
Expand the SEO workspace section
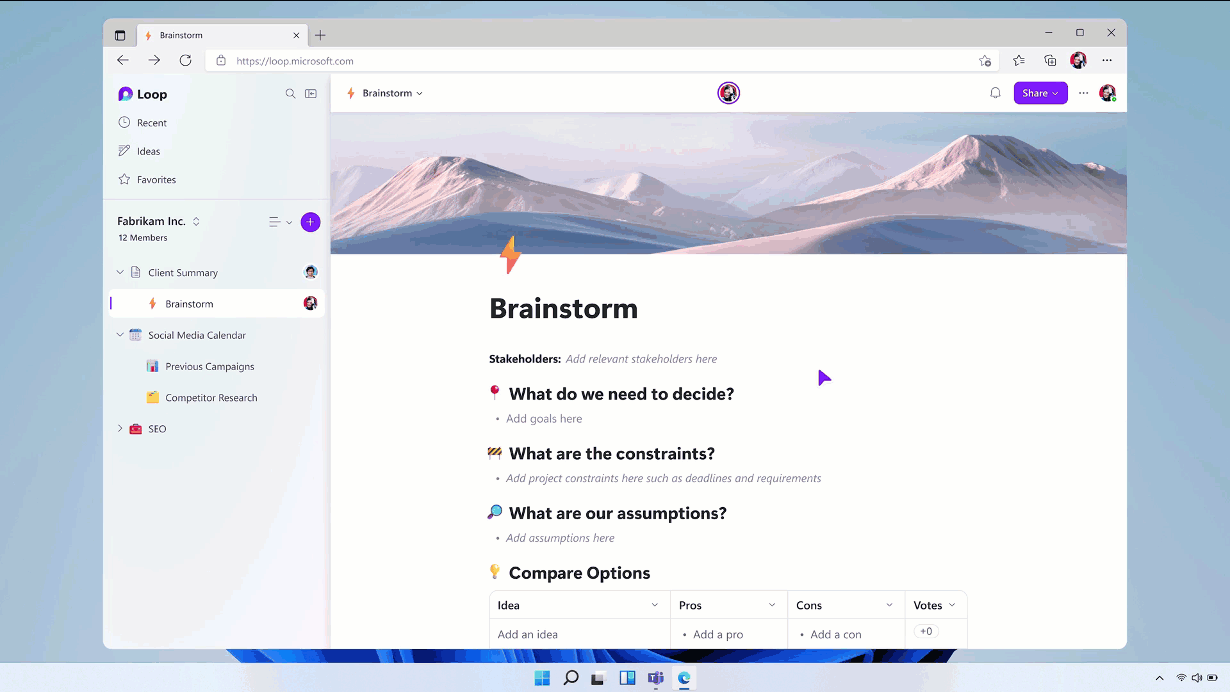(x=120, y=428)
